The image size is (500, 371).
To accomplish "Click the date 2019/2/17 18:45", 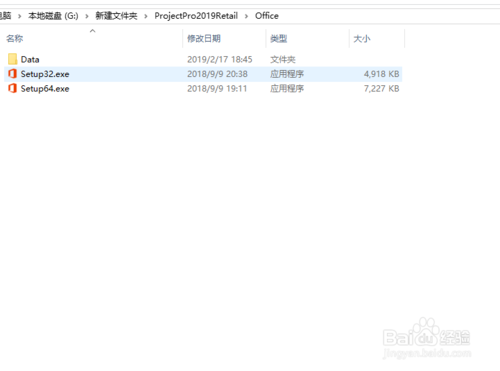I will (x=220, y=59).
